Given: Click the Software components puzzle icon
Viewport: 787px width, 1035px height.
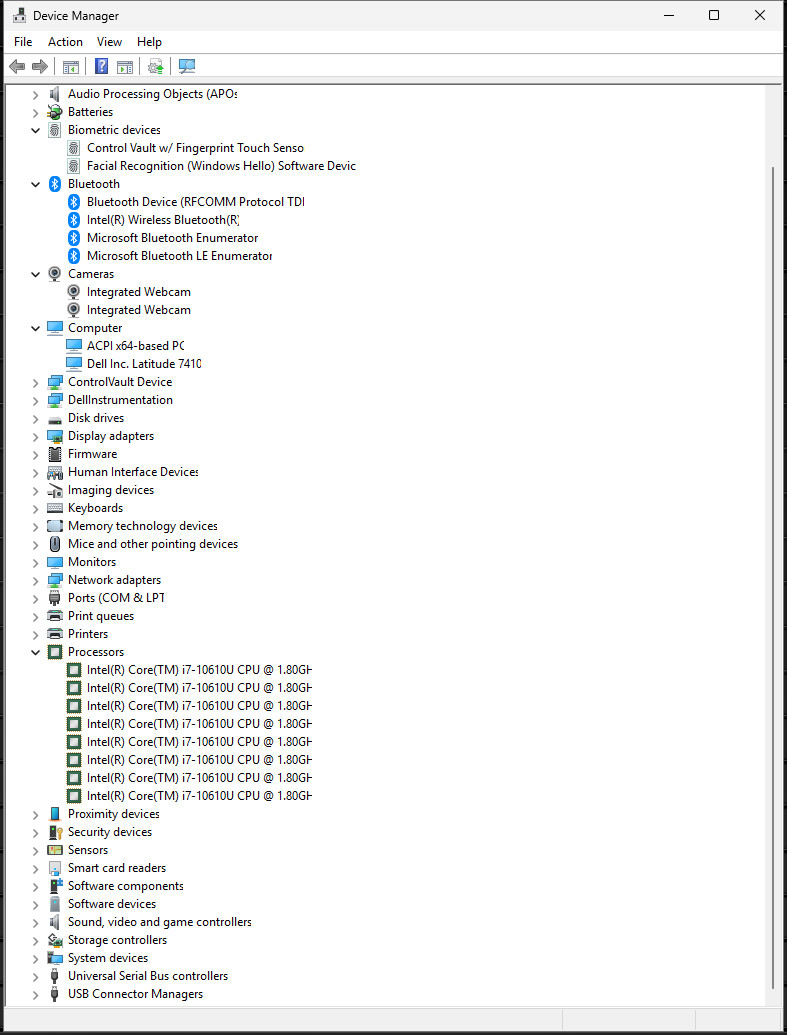Looking at the screenshot, I should click(x=55, y=886).
